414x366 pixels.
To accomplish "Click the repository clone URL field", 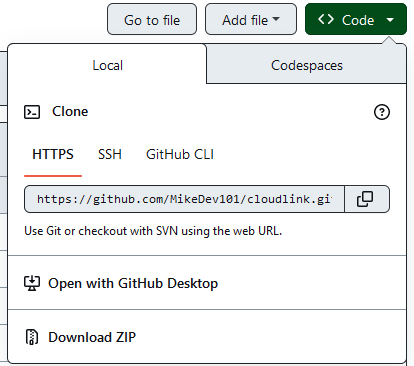I will tap(184, 199).
